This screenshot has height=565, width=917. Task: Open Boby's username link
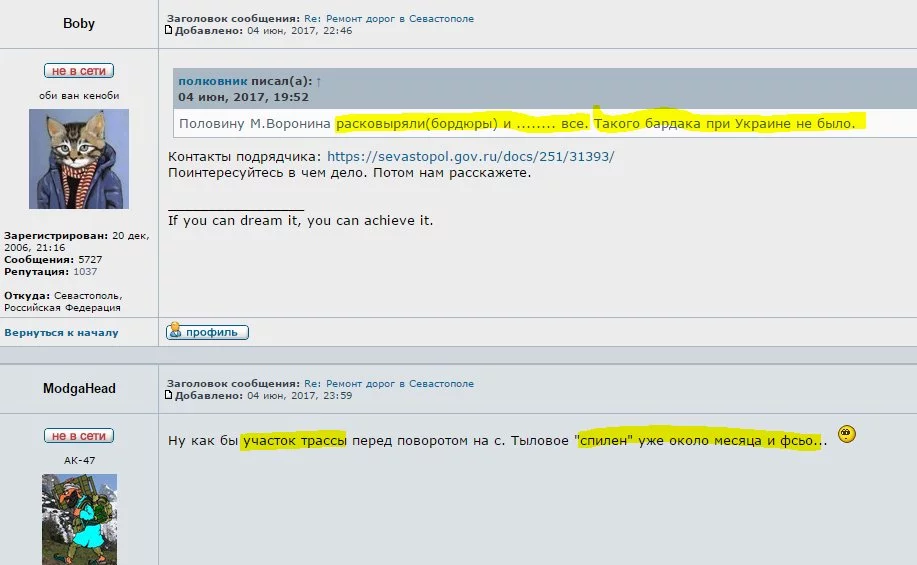click(79, 23)
